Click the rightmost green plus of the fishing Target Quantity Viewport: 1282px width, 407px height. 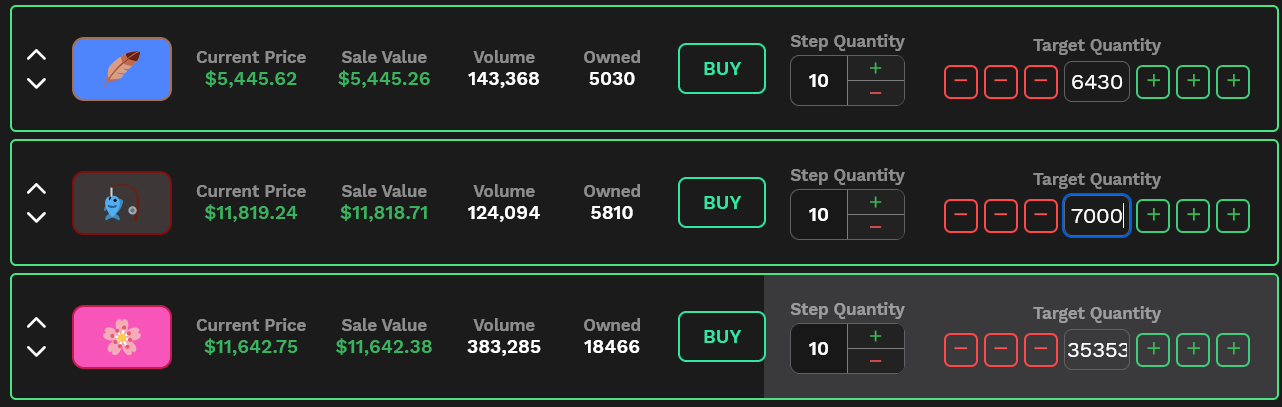pos(1233,215)
